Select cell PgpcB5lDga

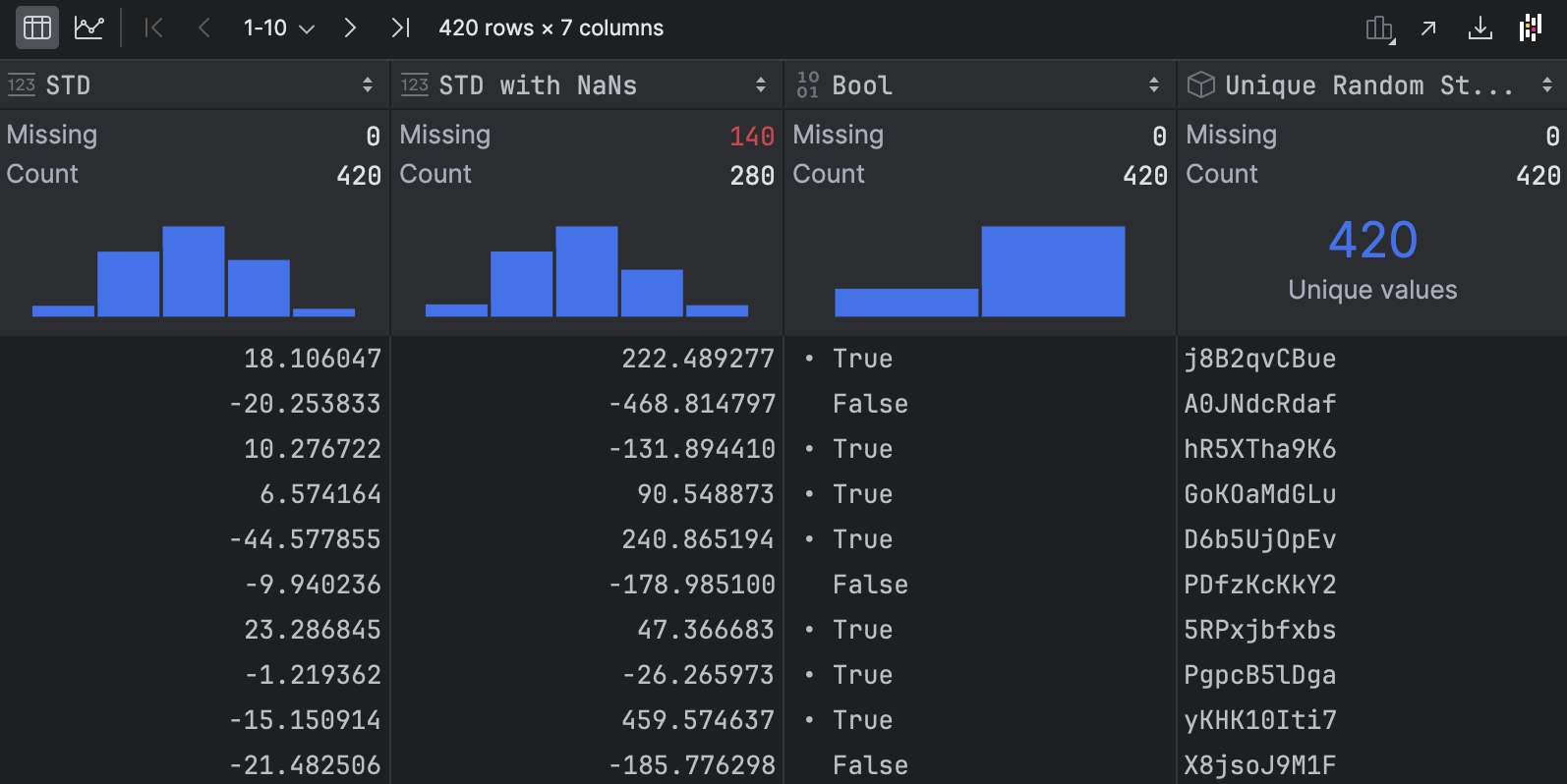[x=1372, y=675]
